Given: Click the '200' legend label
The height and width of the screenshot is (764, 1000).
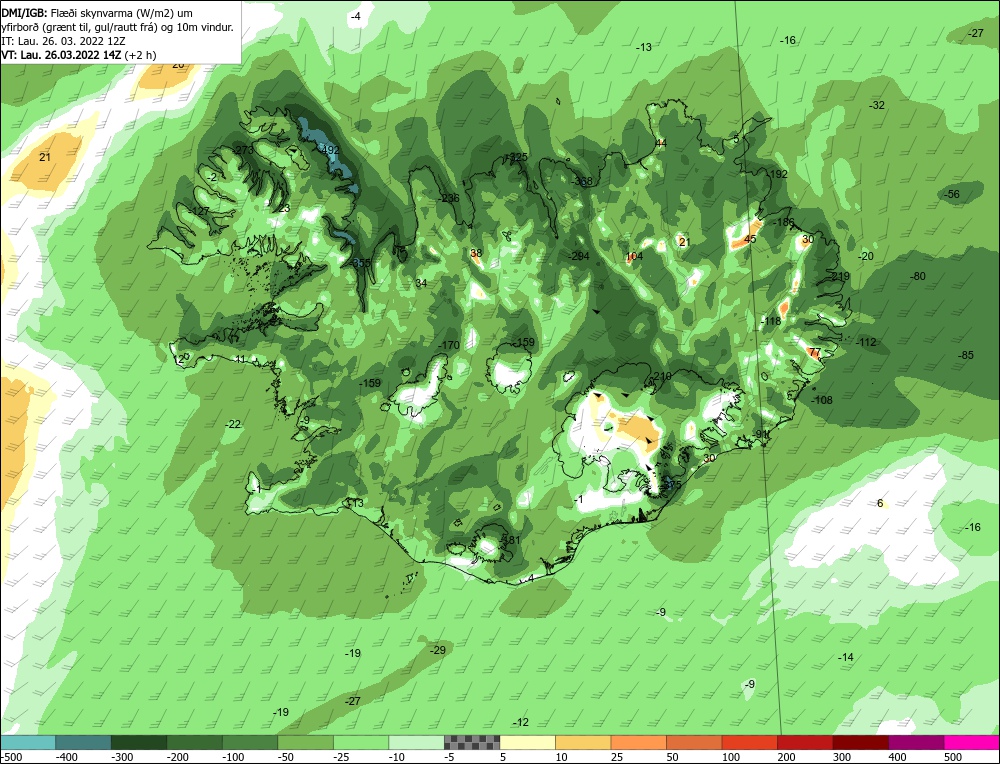Looking at the screenshot, I should [x=786, y=757].
